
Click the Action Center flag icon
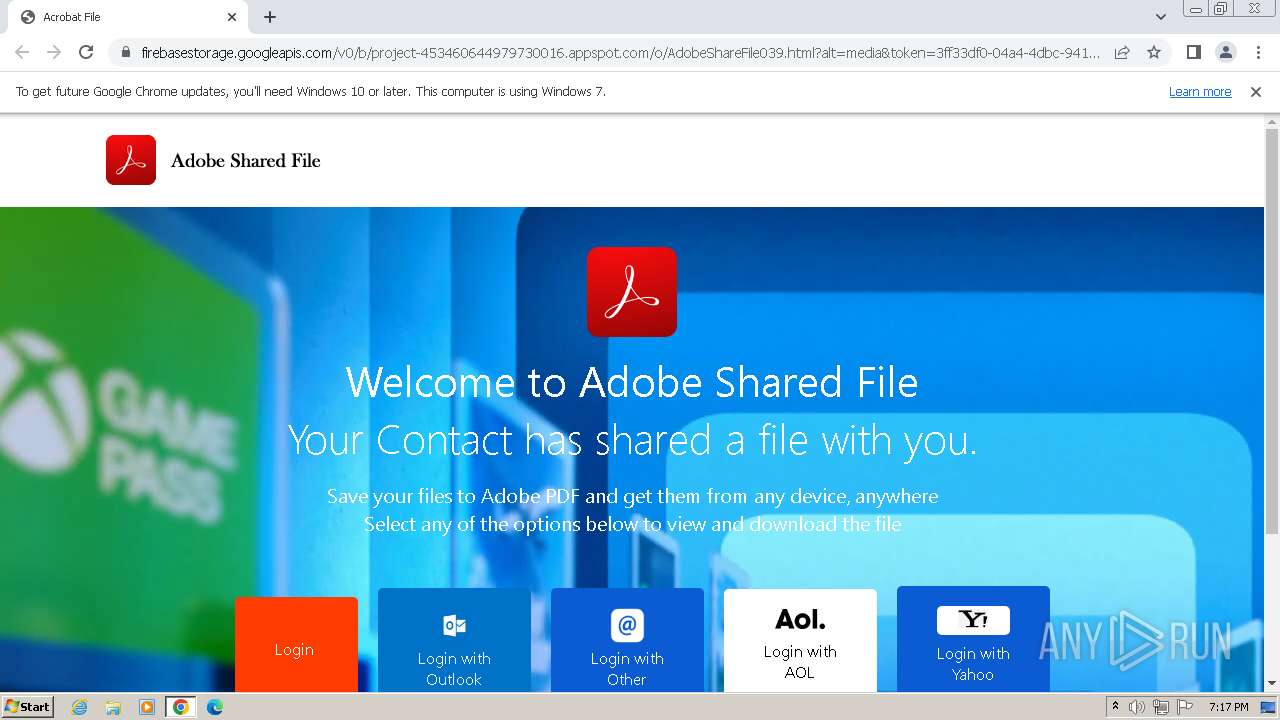pyautogui.click(x=1184, y=707)
